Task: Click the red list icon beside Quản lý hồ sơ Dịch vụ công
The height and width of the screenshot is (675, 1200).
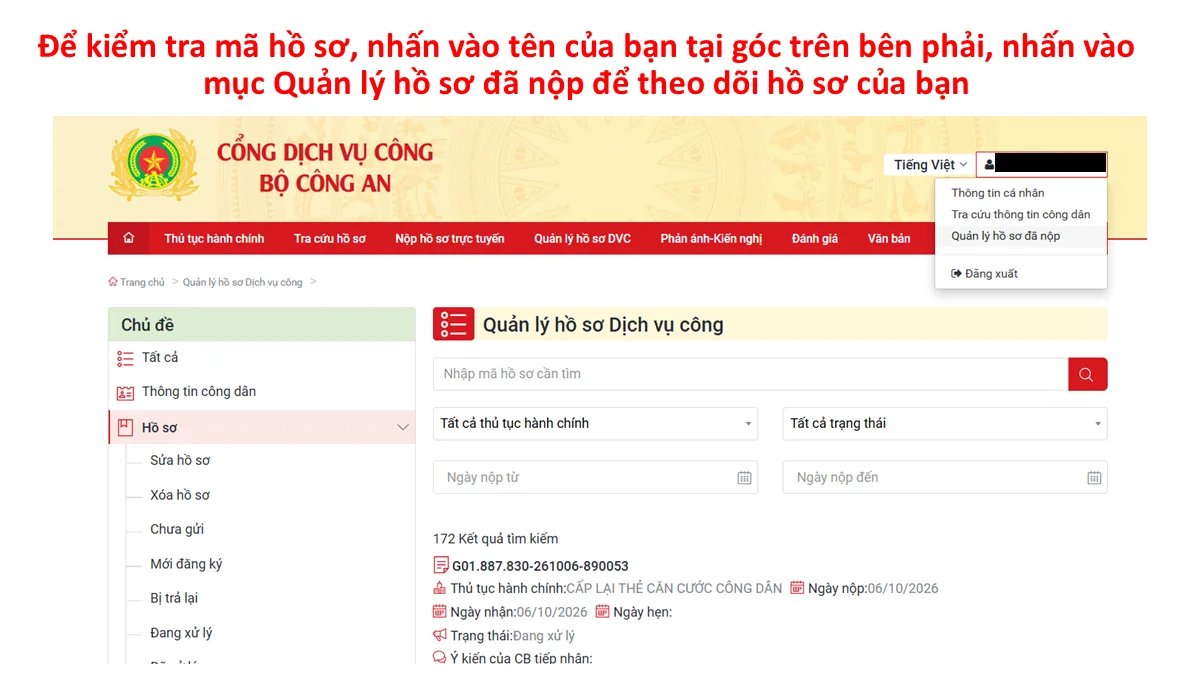Action: pyautogui.click(x=453, y=324)
